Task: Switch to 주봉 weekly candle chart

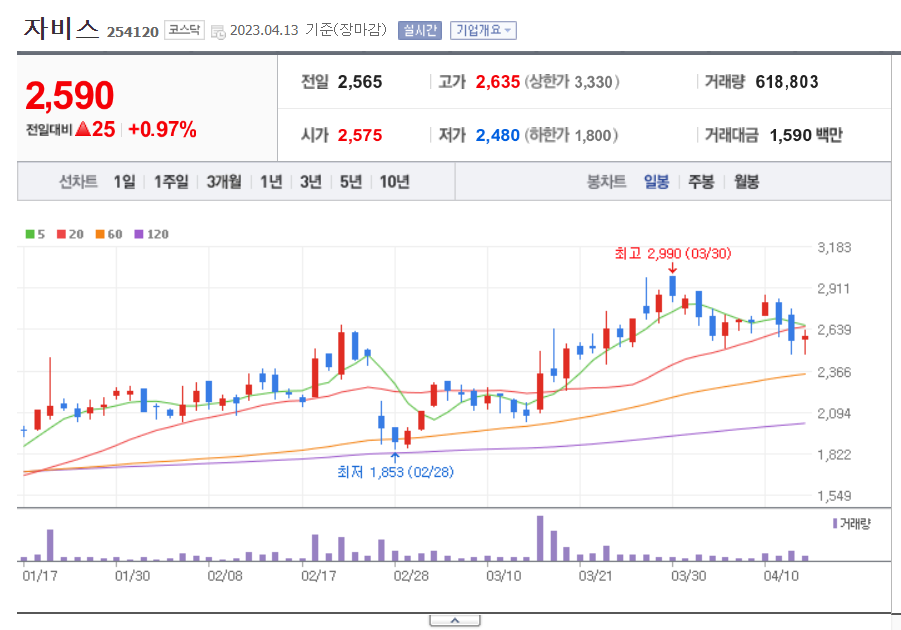Action: pyautogui.click(x=701, y=182)
